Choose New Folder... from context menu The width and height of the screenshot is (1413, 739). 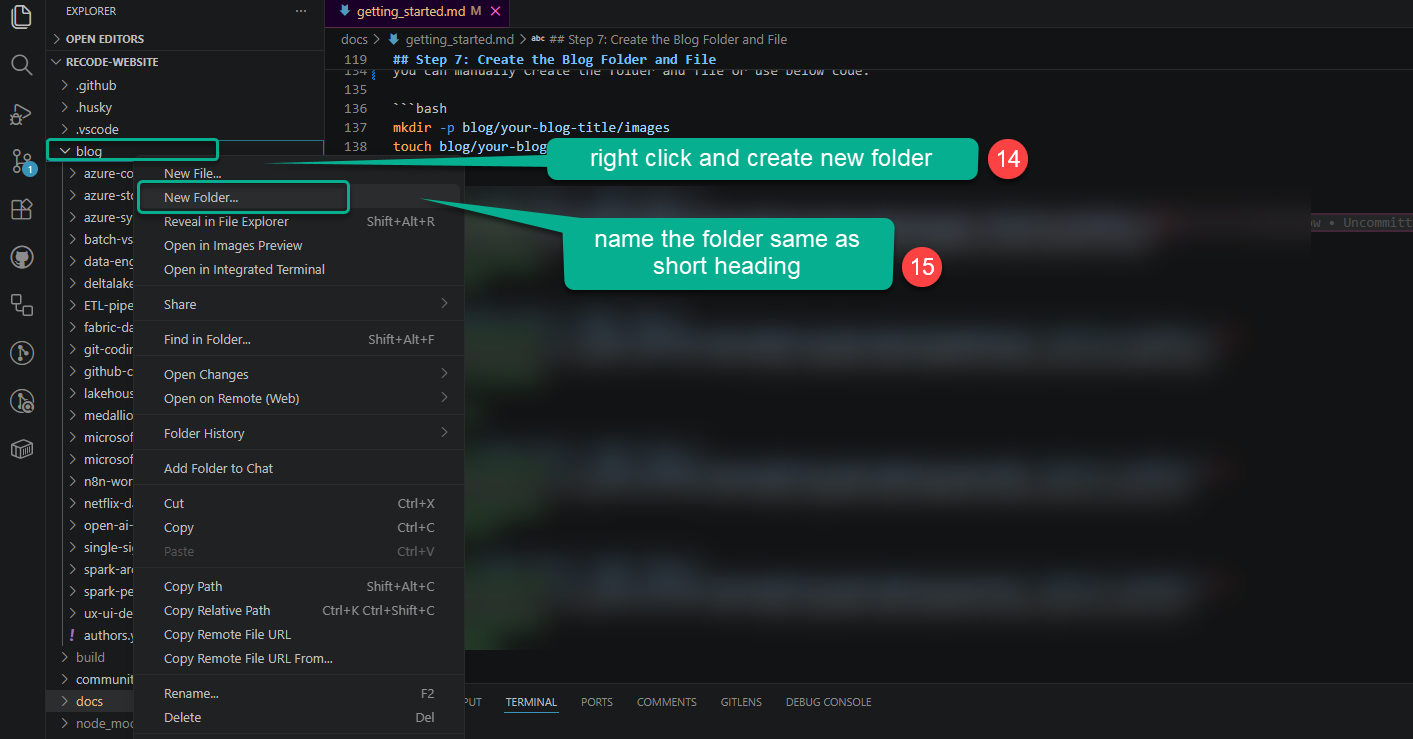(x=299, y=198)
